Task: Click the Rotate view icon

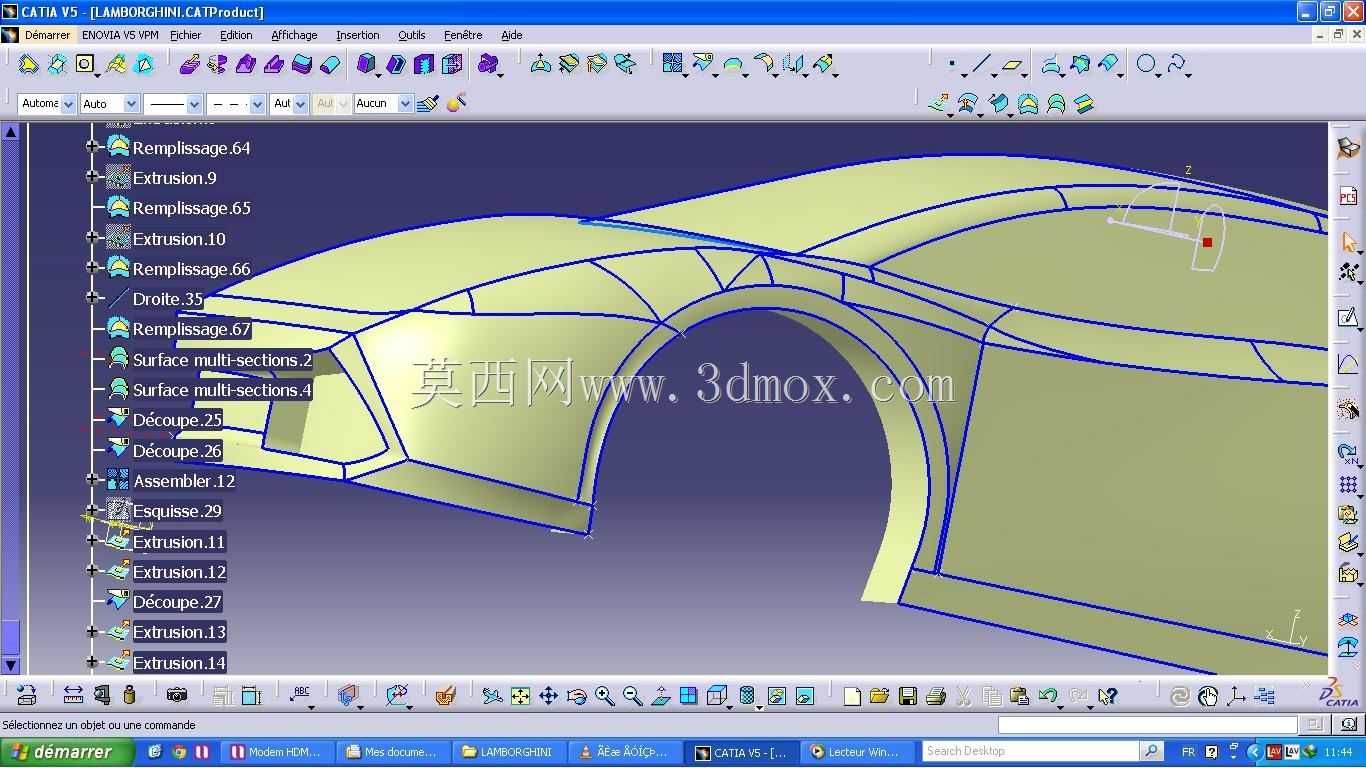Action: [576, 696]
